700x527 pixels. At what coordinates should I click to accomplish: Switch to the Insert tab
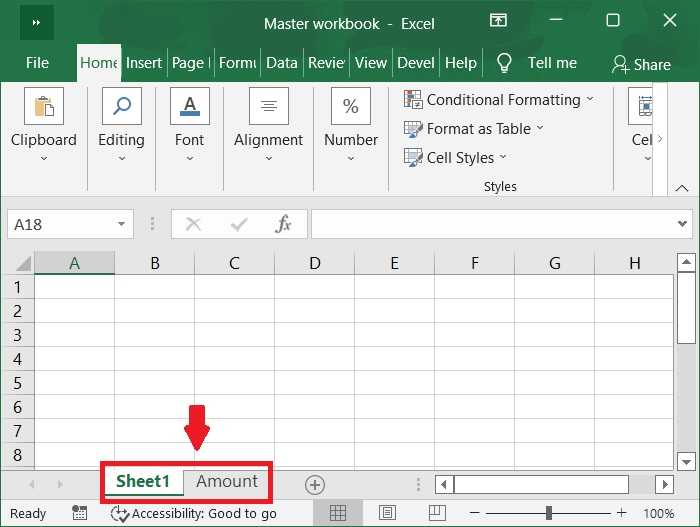(144, 63)
